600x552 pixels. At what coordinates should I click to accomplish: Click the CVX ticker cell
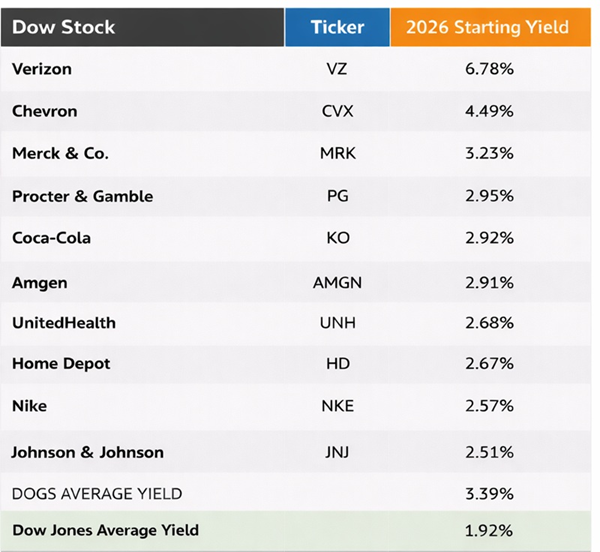click(x=337, y=111)
